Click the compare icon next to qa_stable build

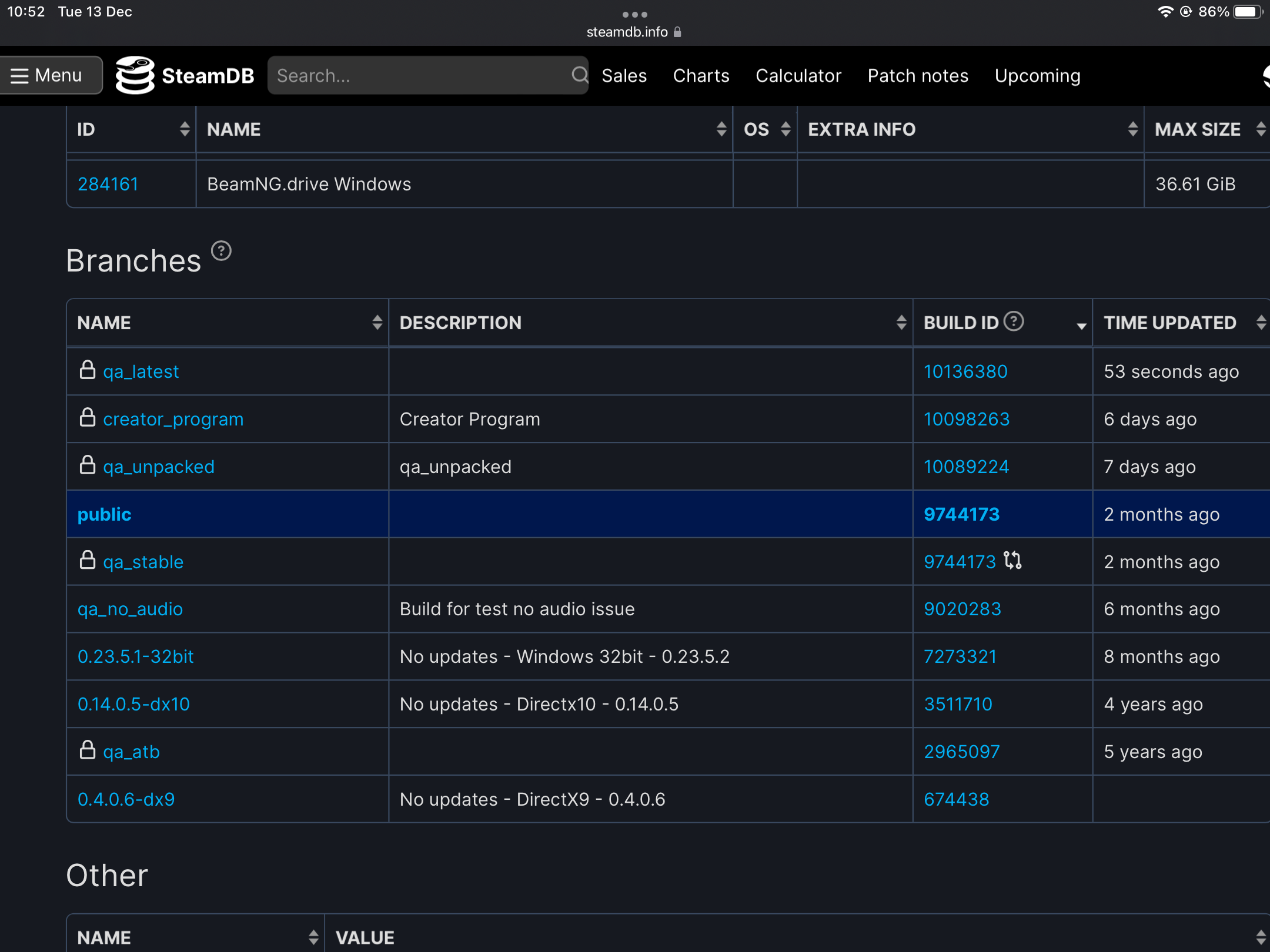click(1012, 561)
